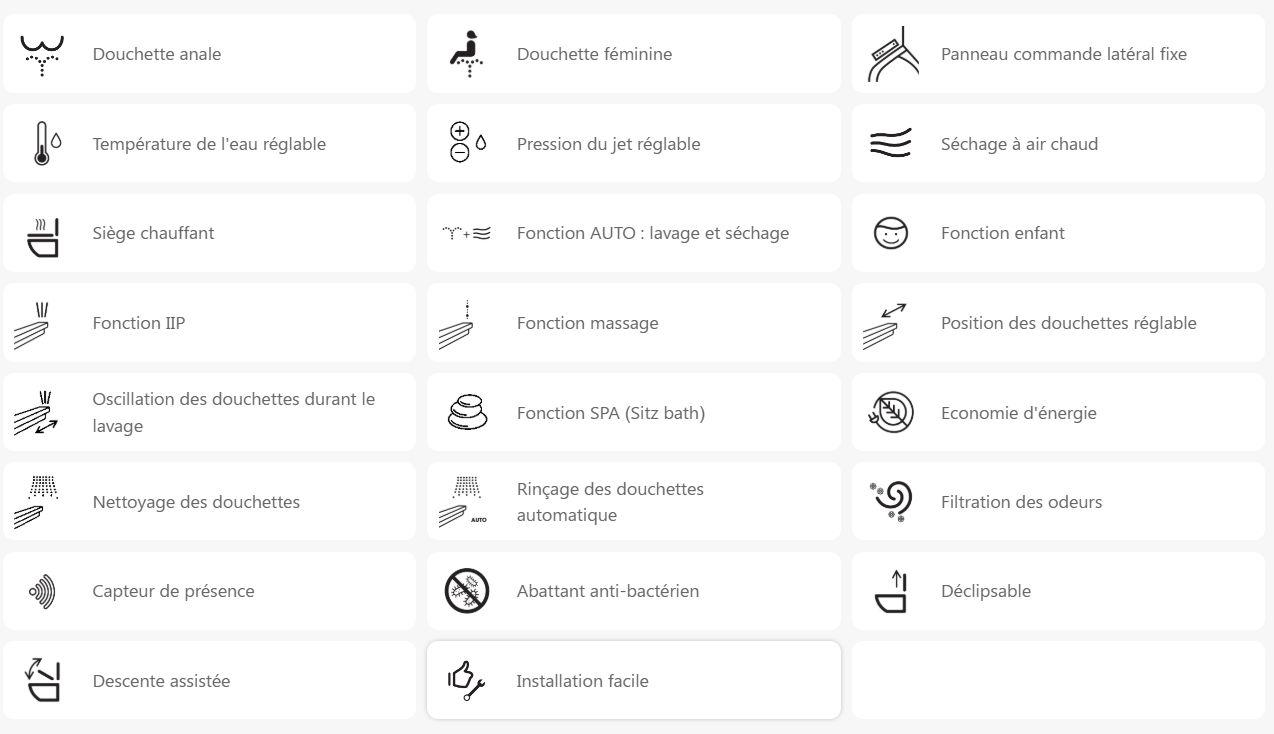Screen dimensions: 1274x734
Task: Click the presence sensor waves icon
Action: click(x=43, y=592)
